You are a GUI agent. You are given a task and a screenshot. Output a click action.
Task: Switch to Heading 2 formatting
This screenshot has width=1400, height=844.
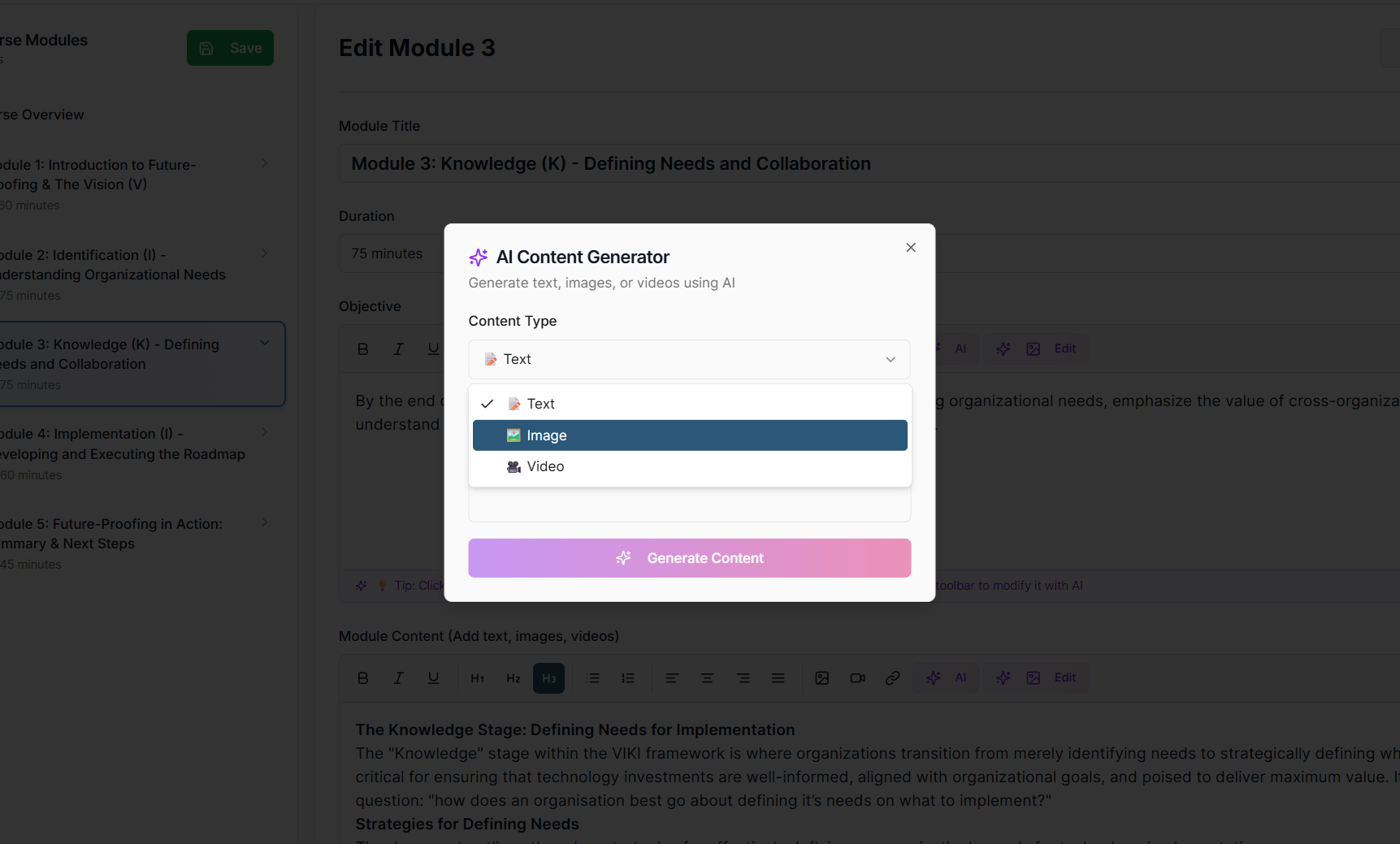click(x=513, y=677)
